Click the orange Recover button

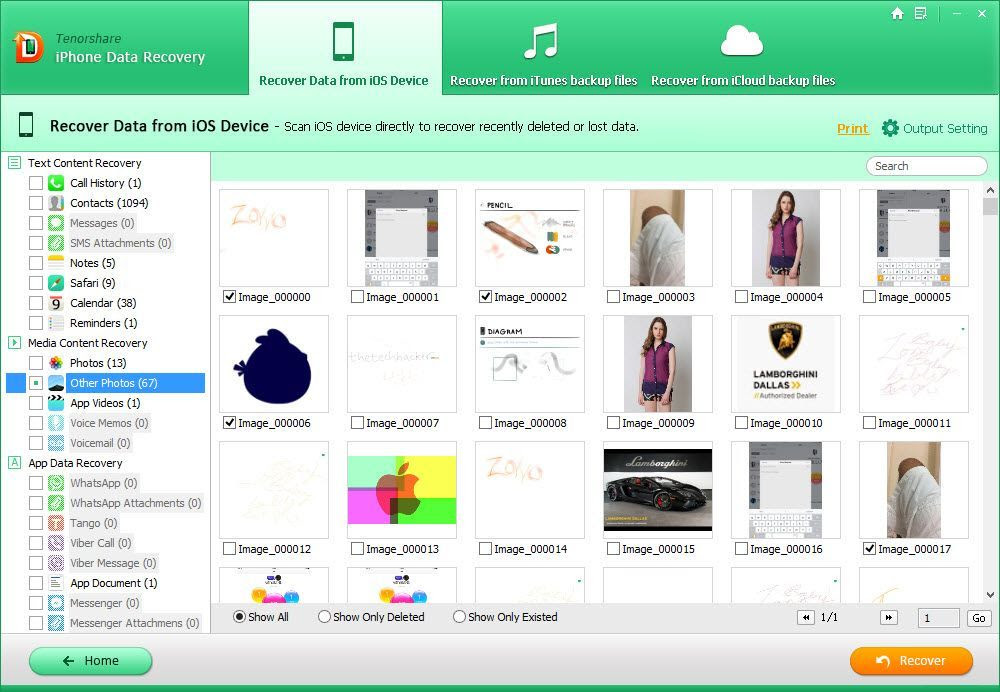point(911,661)
